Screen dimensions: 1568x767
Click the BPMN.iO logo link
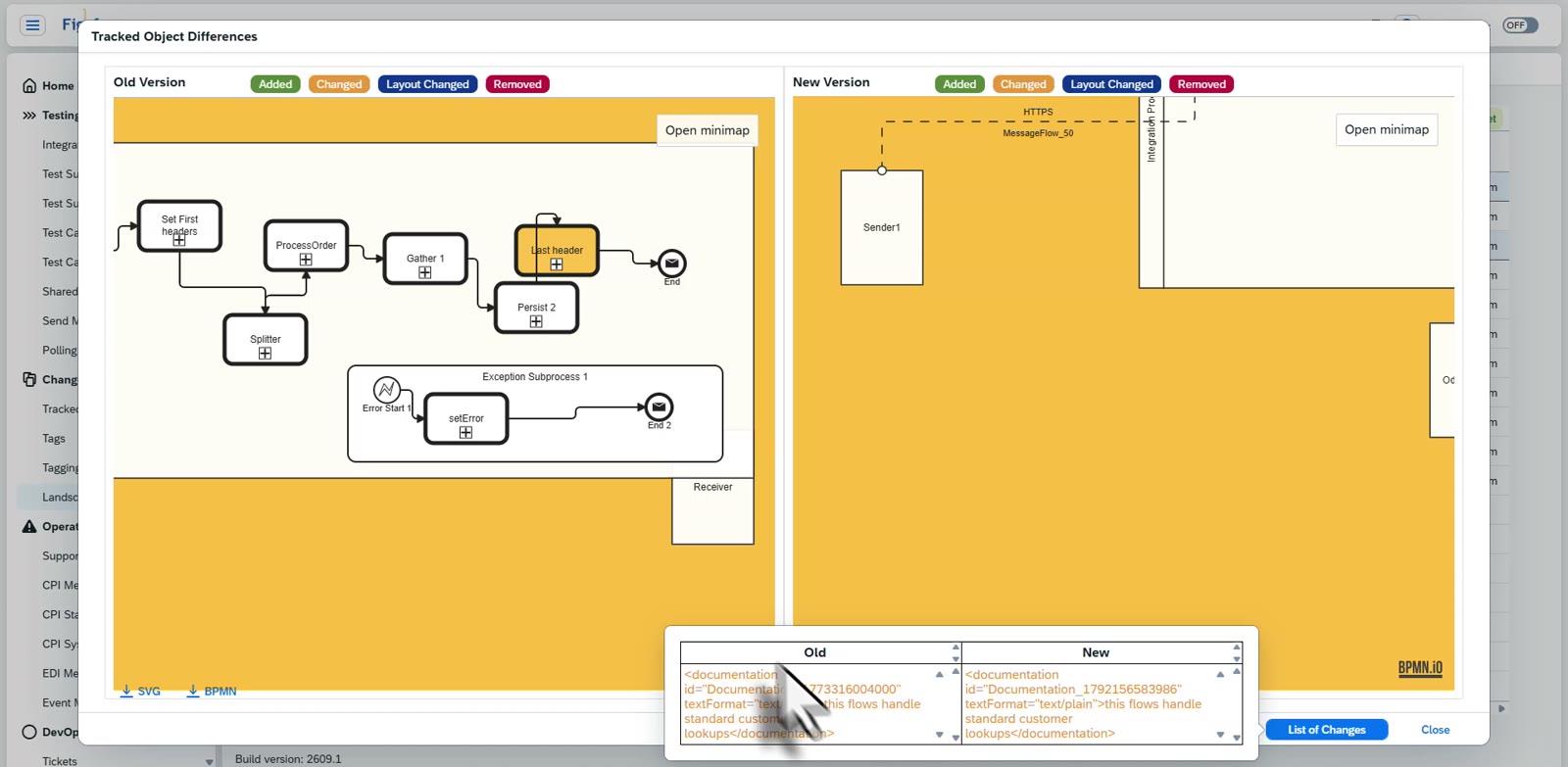point(1420,668)
